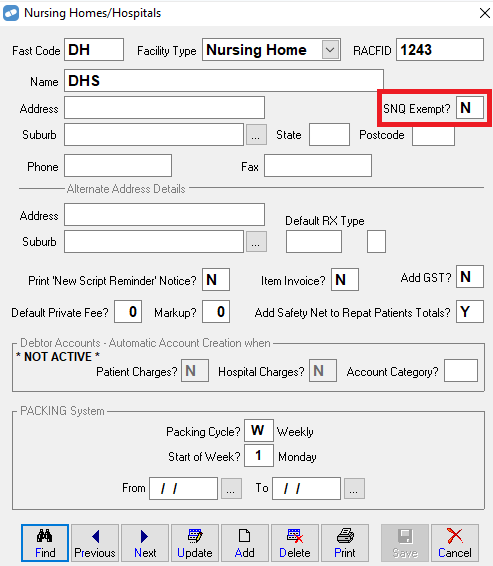
Task: Open the Facility Type dropdown
Action: (x=330, y=50)
